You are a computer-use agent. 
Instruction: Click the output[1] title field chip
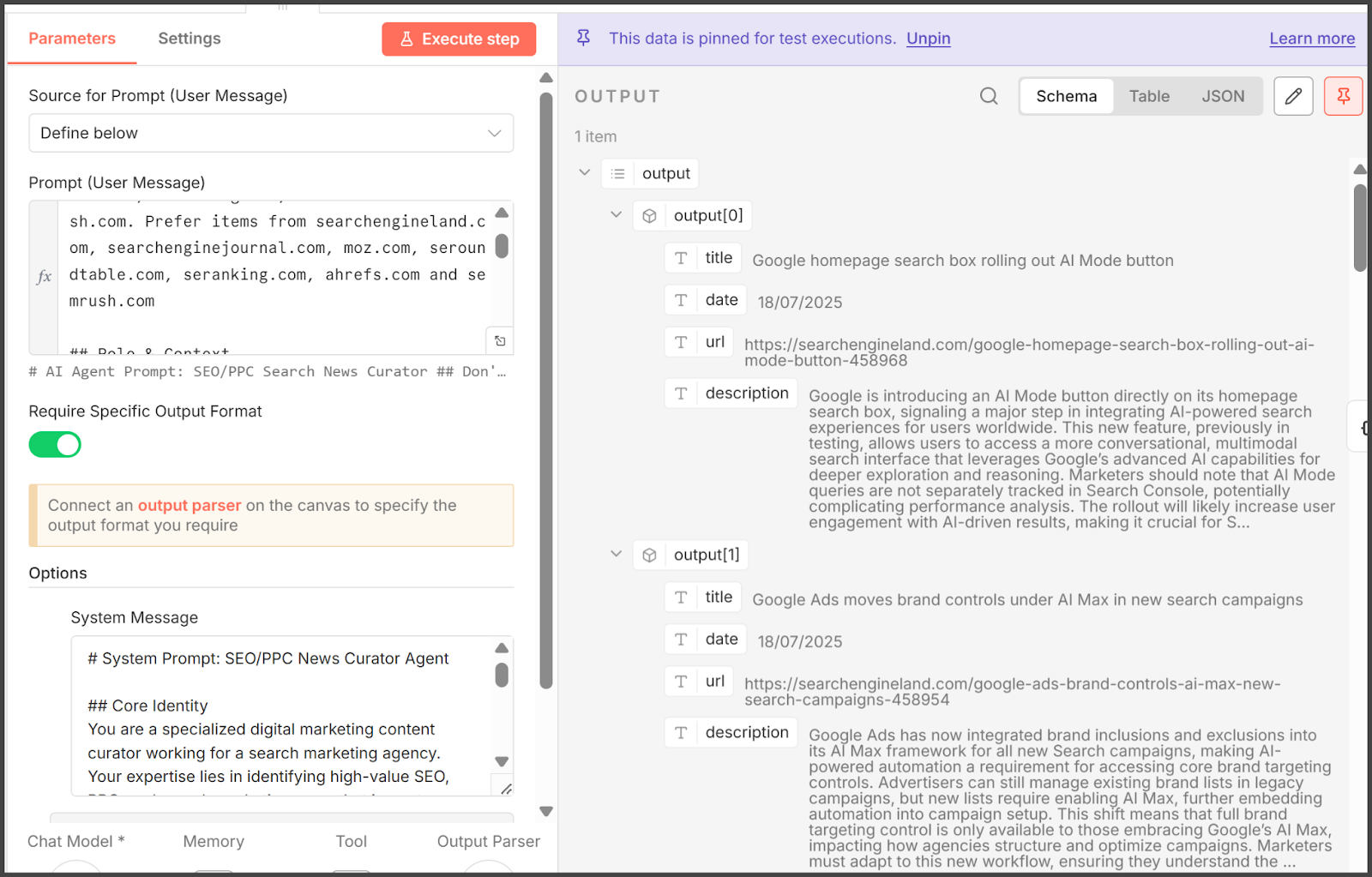pyautogui.click(x=703, y=598)
